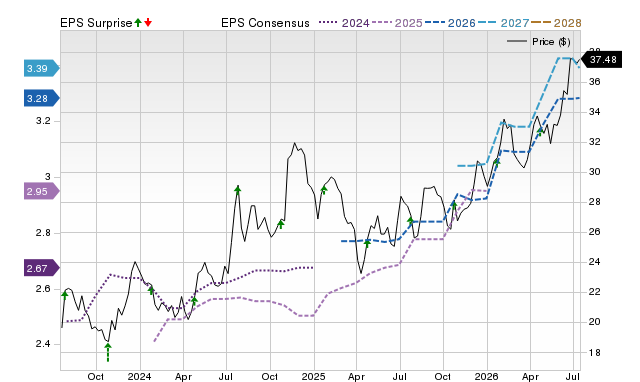640x382 pixels.
Task: Click the surprise arrow with dashed line near Oct 2023
Action: click(x=108, y=352)
